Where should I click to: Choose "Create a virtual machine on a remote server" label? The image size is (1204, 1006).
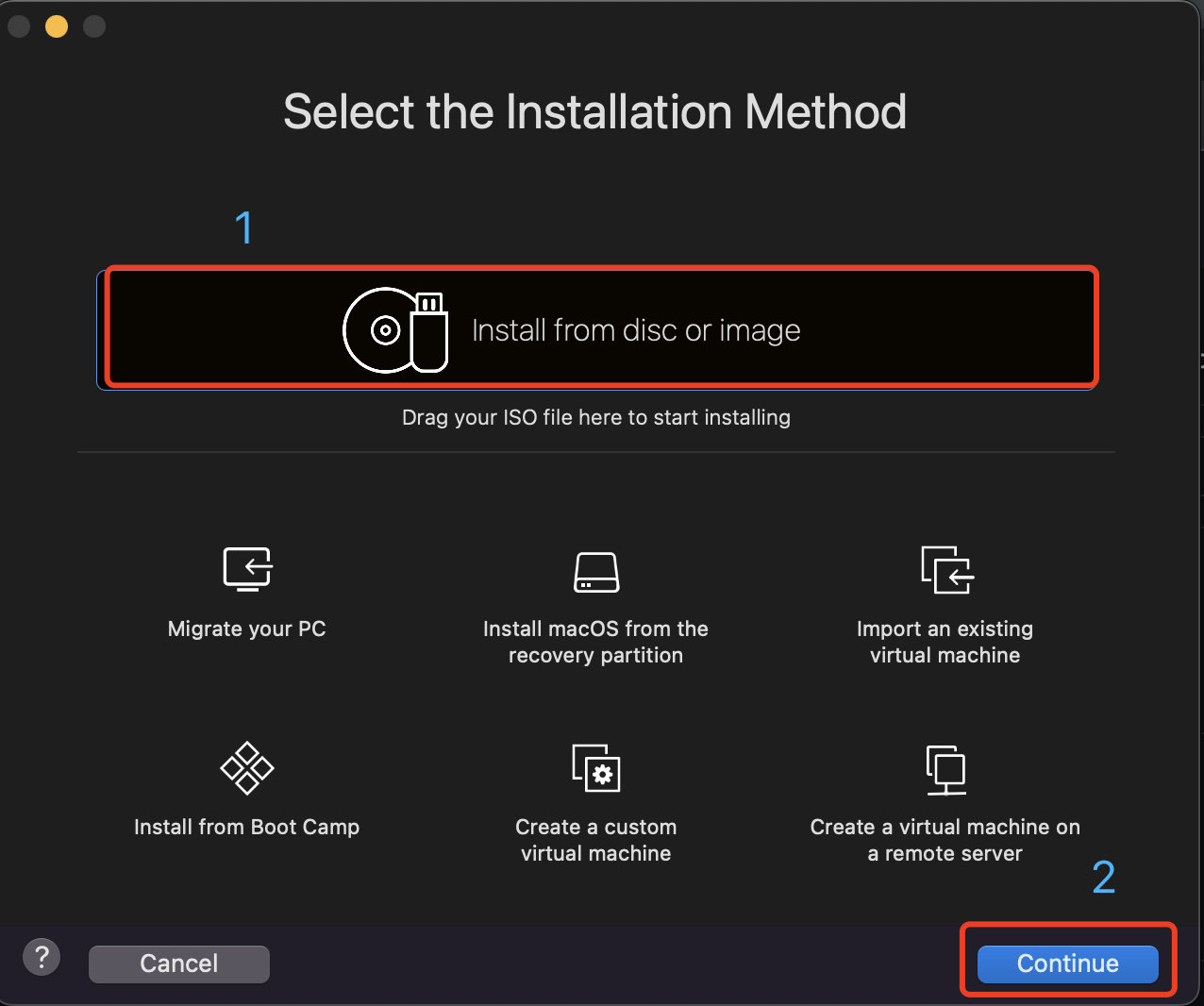pyautogui.click(x=945, y=840)
